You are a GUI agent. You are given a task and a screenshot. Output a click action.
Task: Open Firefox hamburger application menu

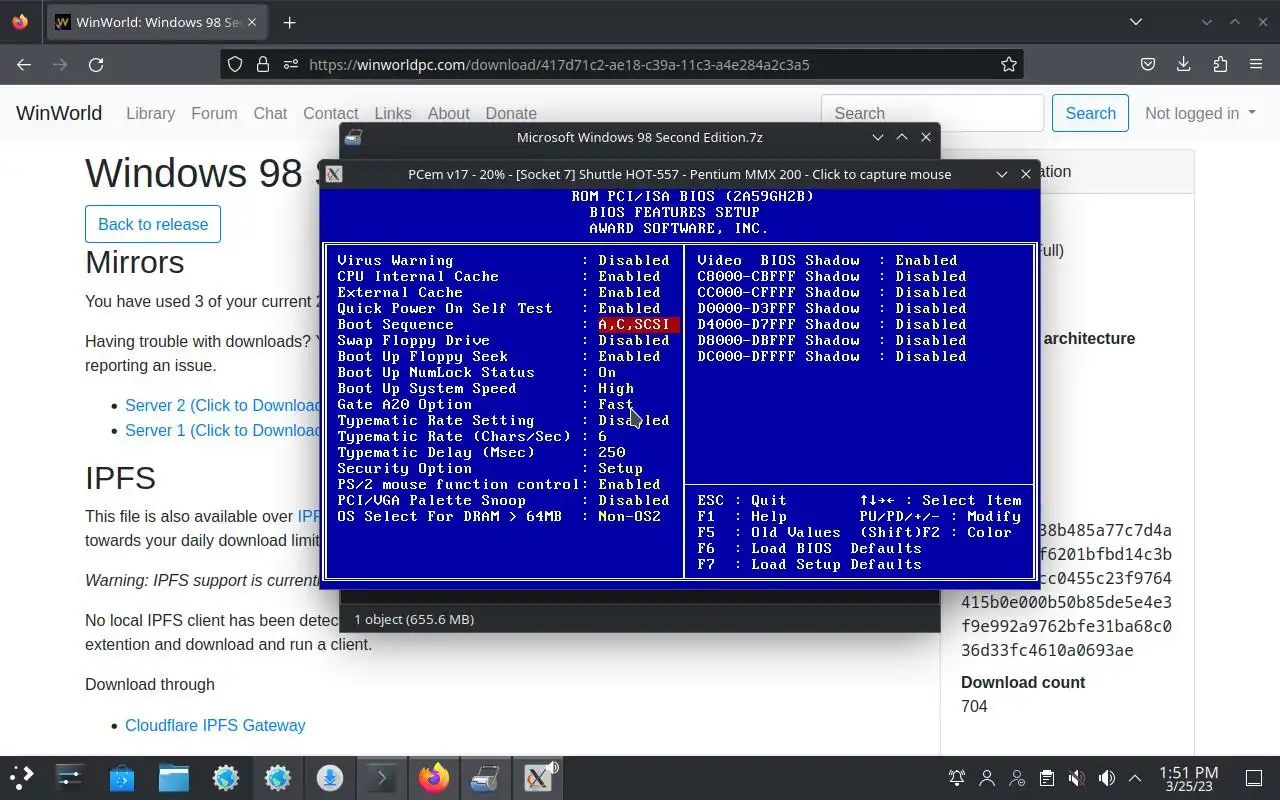(1256, 64)
